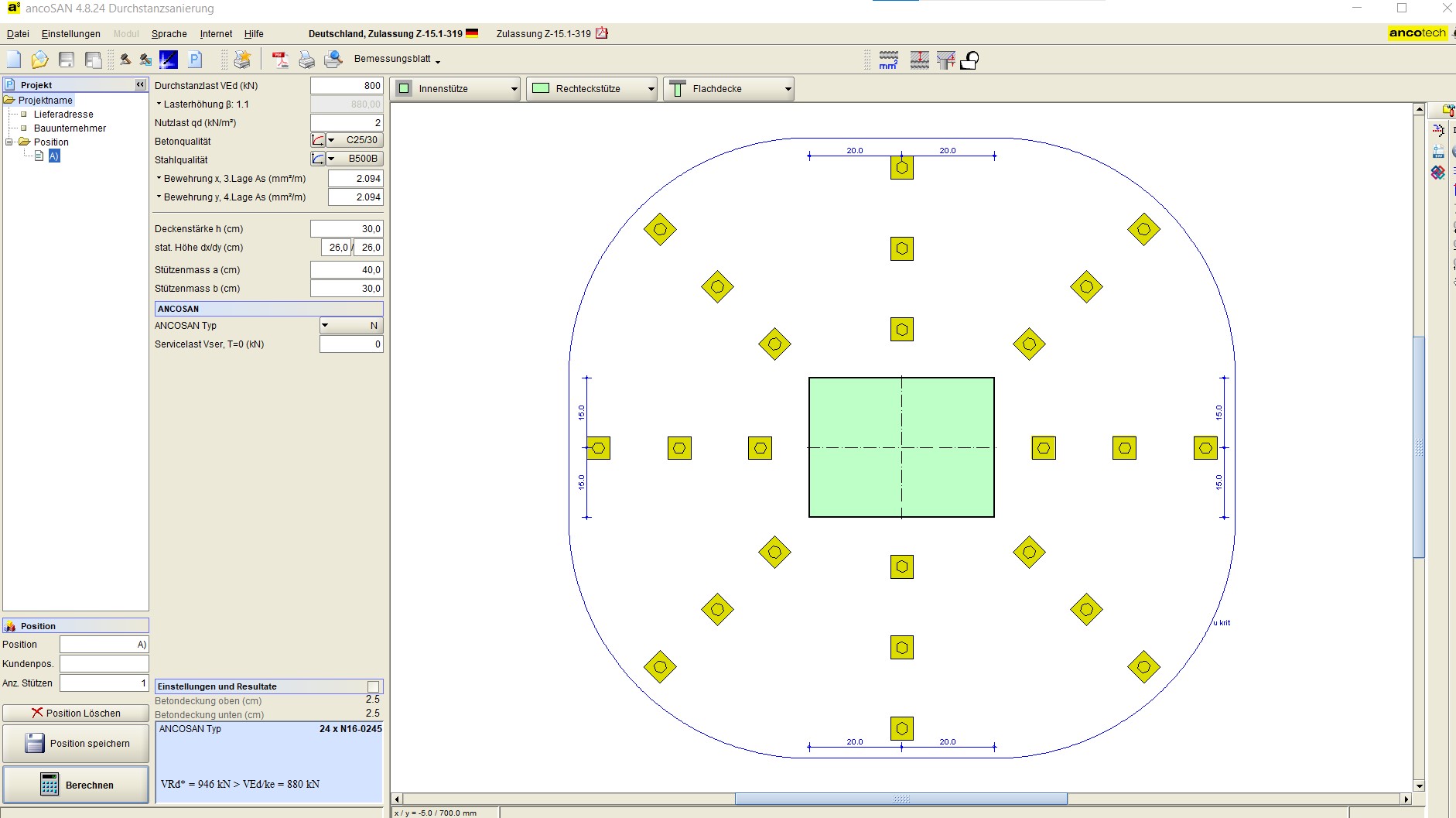Collapse the Position tree node

coord(9,142)
